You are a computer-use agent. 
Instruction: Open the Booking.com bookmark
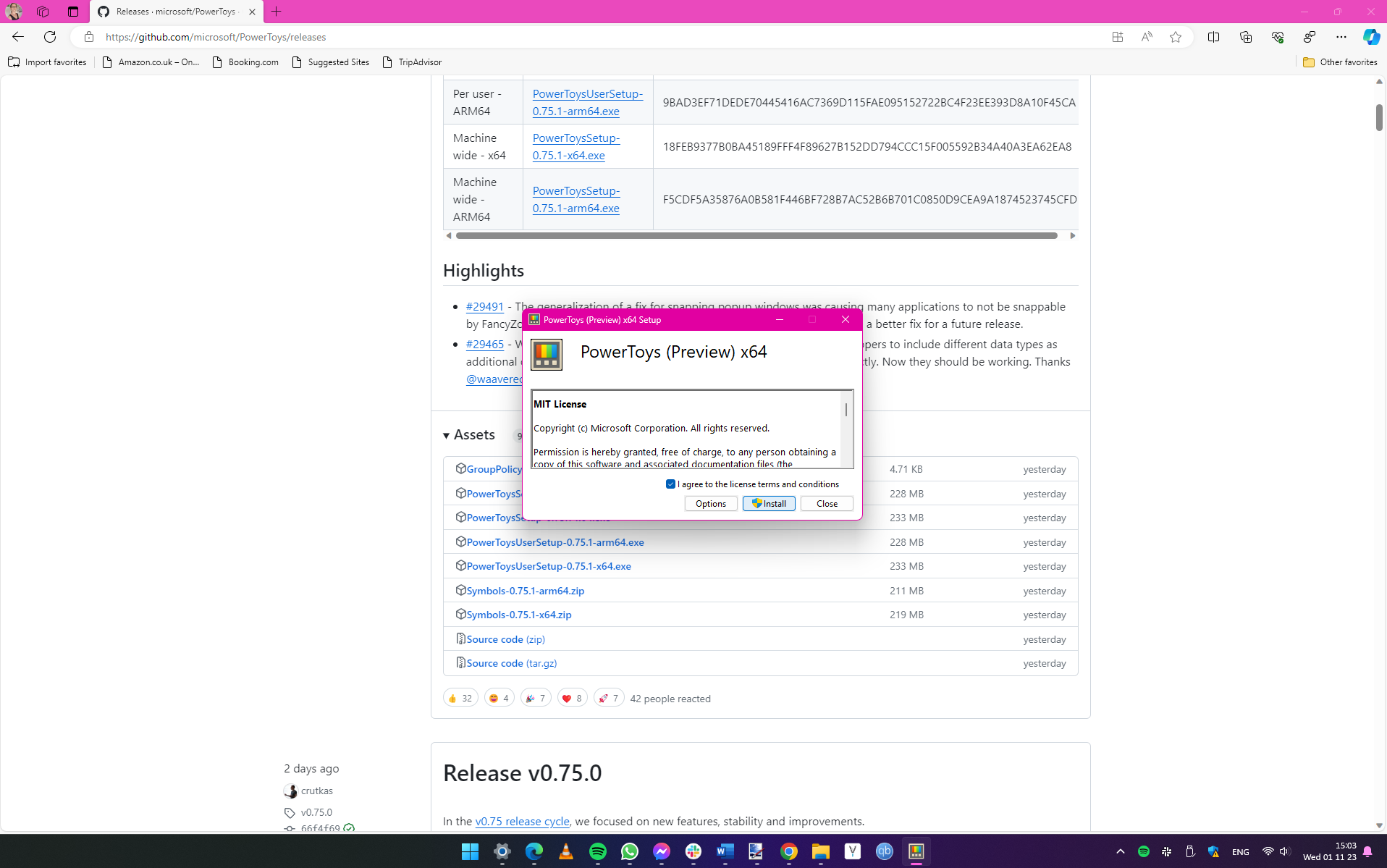coord(245,62)
